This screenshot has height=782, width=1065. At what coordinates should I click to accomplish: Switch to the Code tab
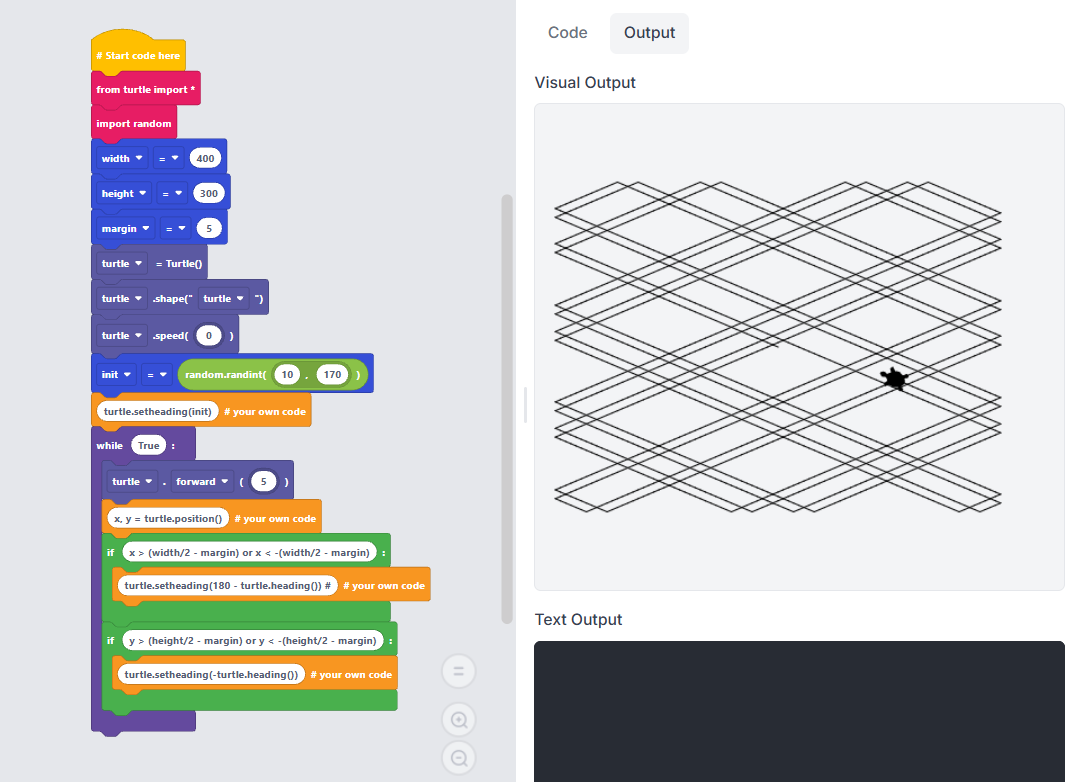click(567, 33)
